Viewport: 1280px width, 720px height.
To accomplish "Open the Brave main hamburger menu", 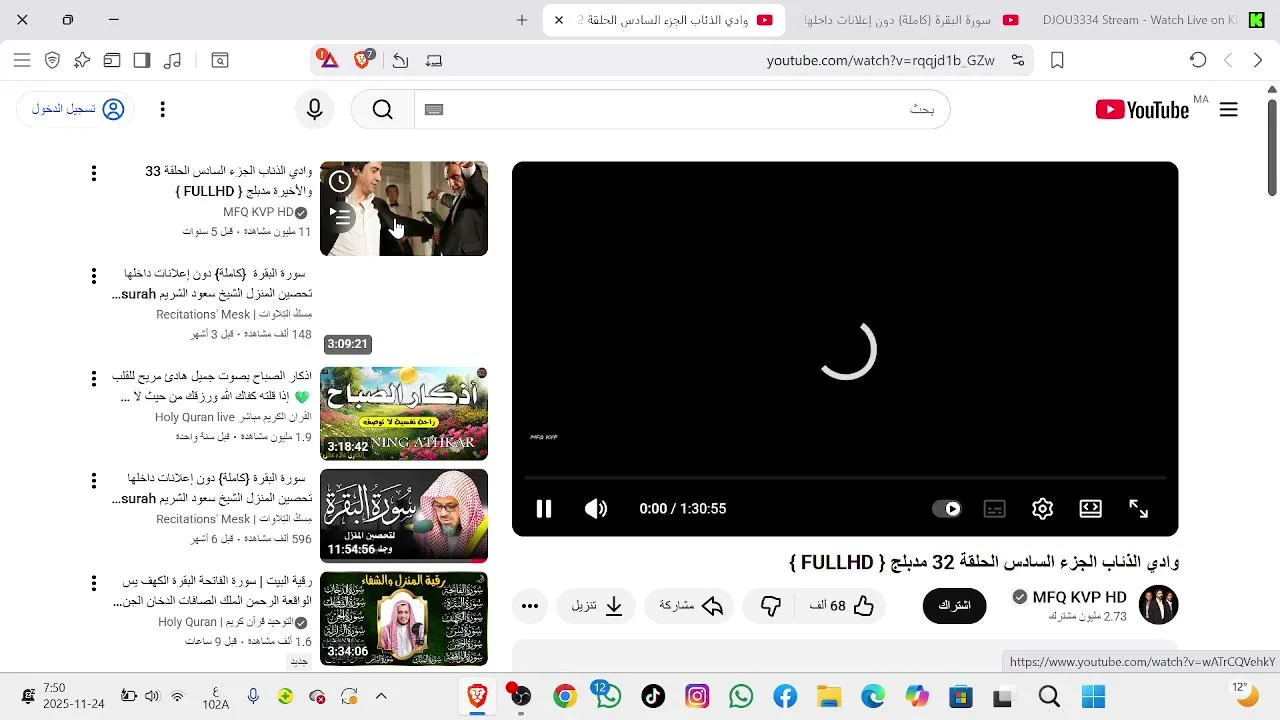I will 22,60.
